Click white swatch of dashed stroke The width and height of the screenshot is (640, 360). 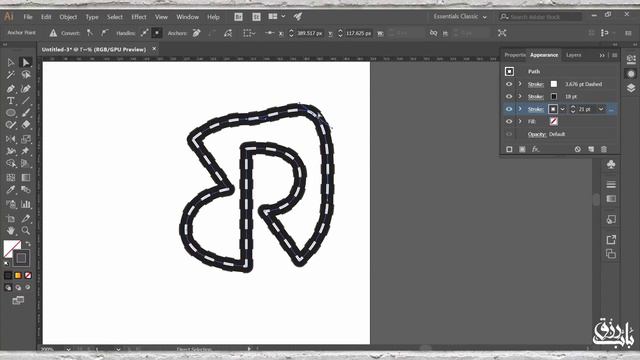[x=553, y=84]
